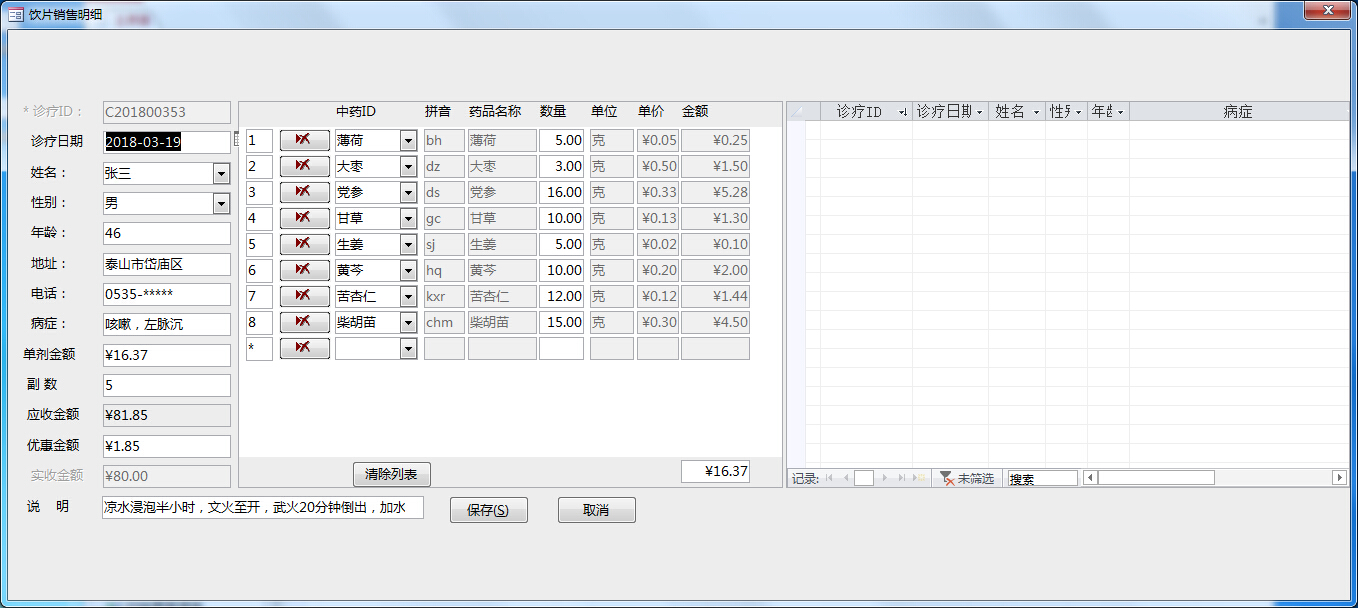
Task: Click the horizontal scrollbar right arrow
Action: (1340, 478)
